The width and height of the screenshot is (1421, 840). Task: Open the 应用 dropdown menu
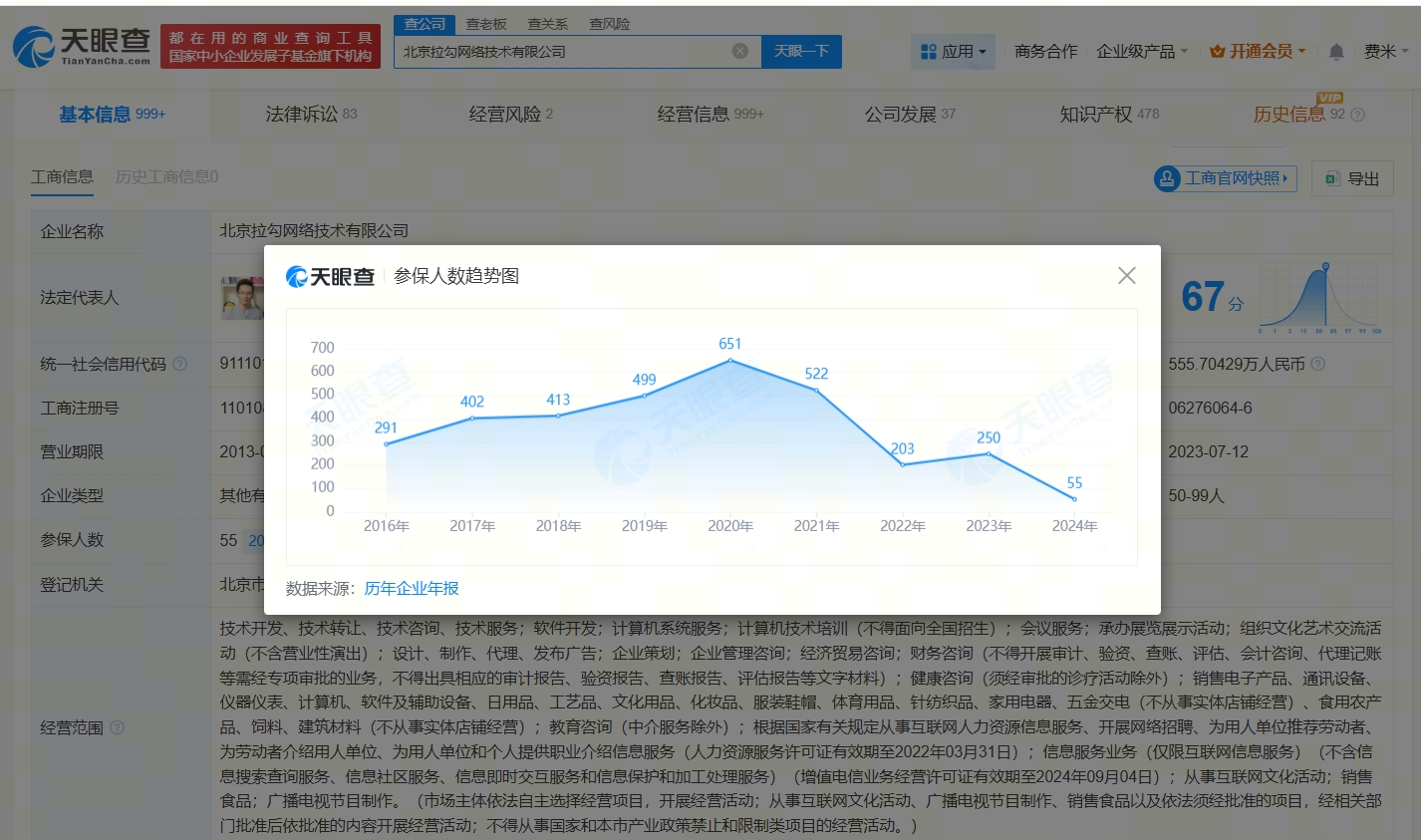point(953,52)
